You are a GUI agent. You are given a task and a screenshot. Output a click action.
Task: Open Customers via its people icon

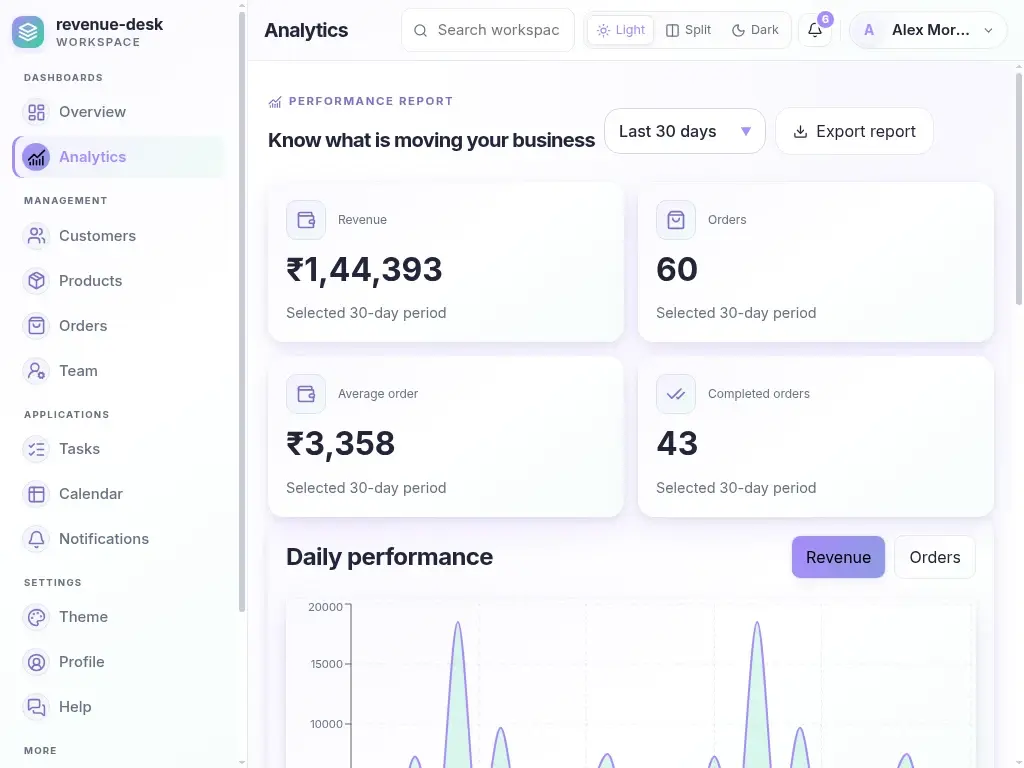coord(37,236)
